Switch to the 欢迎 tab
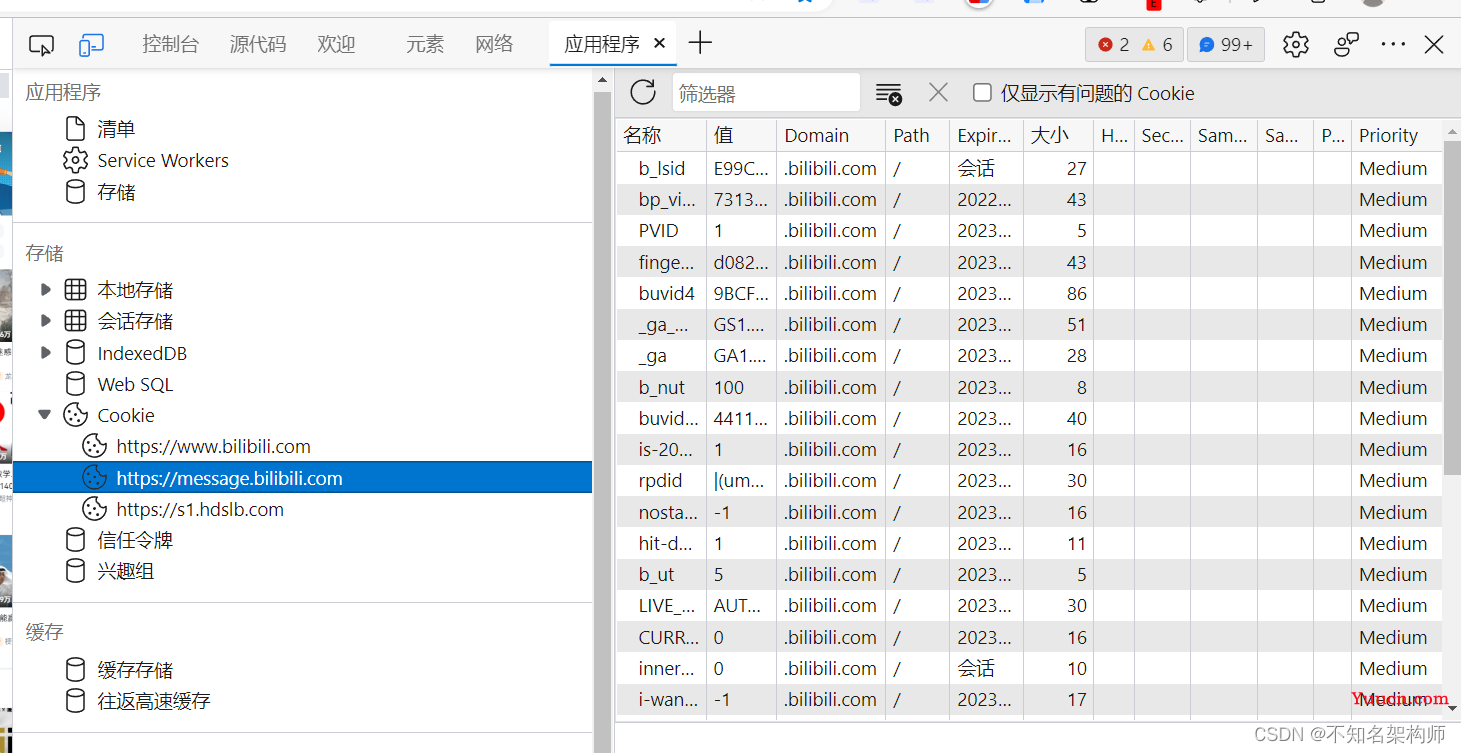1461x753 pixels. click(337, 44)
